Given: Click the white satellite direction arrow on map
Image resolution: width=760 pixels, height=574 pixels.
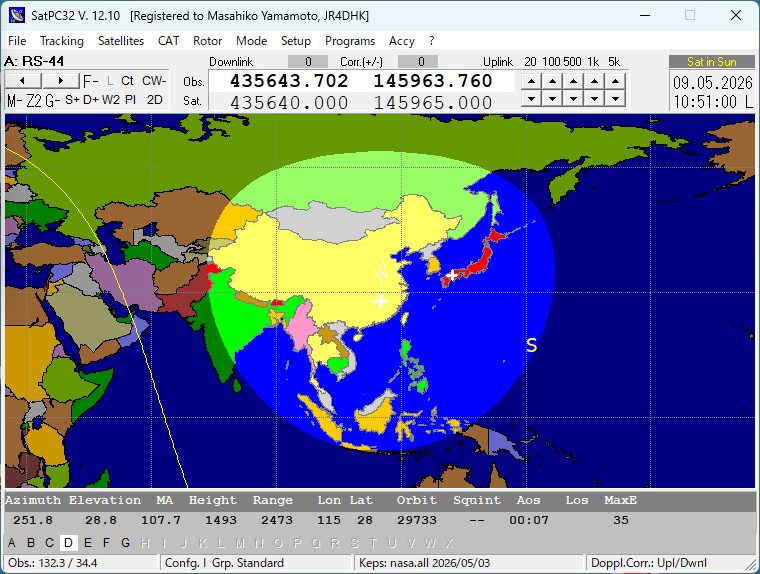Looking at the screenshot, I should pyautogui.click(x=382, y=276).
